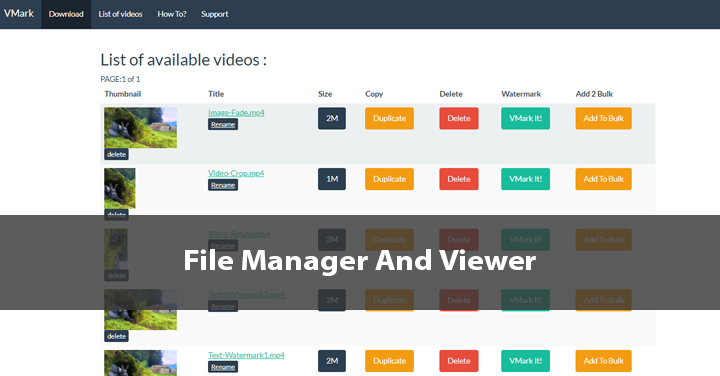Click the 2M size badge for Text-Watermark1.mp4

tap(332, 361)
